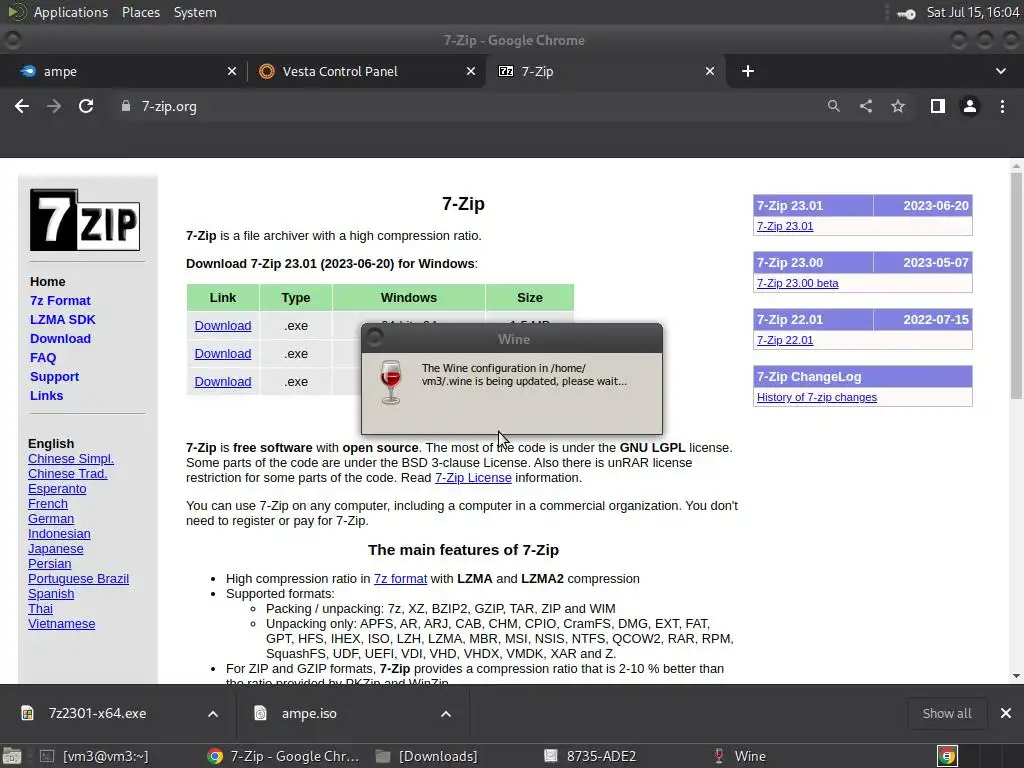Open the Download sidebar link
This screenshot has width=1024, height=768.
pos(60,338)
